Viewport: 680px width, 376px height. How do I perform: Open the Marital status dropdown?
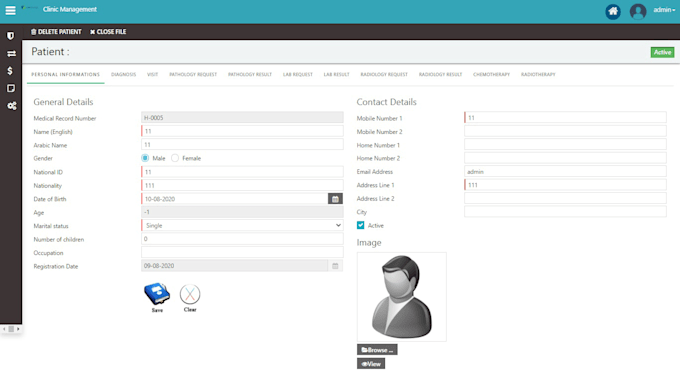click(242, 226)
